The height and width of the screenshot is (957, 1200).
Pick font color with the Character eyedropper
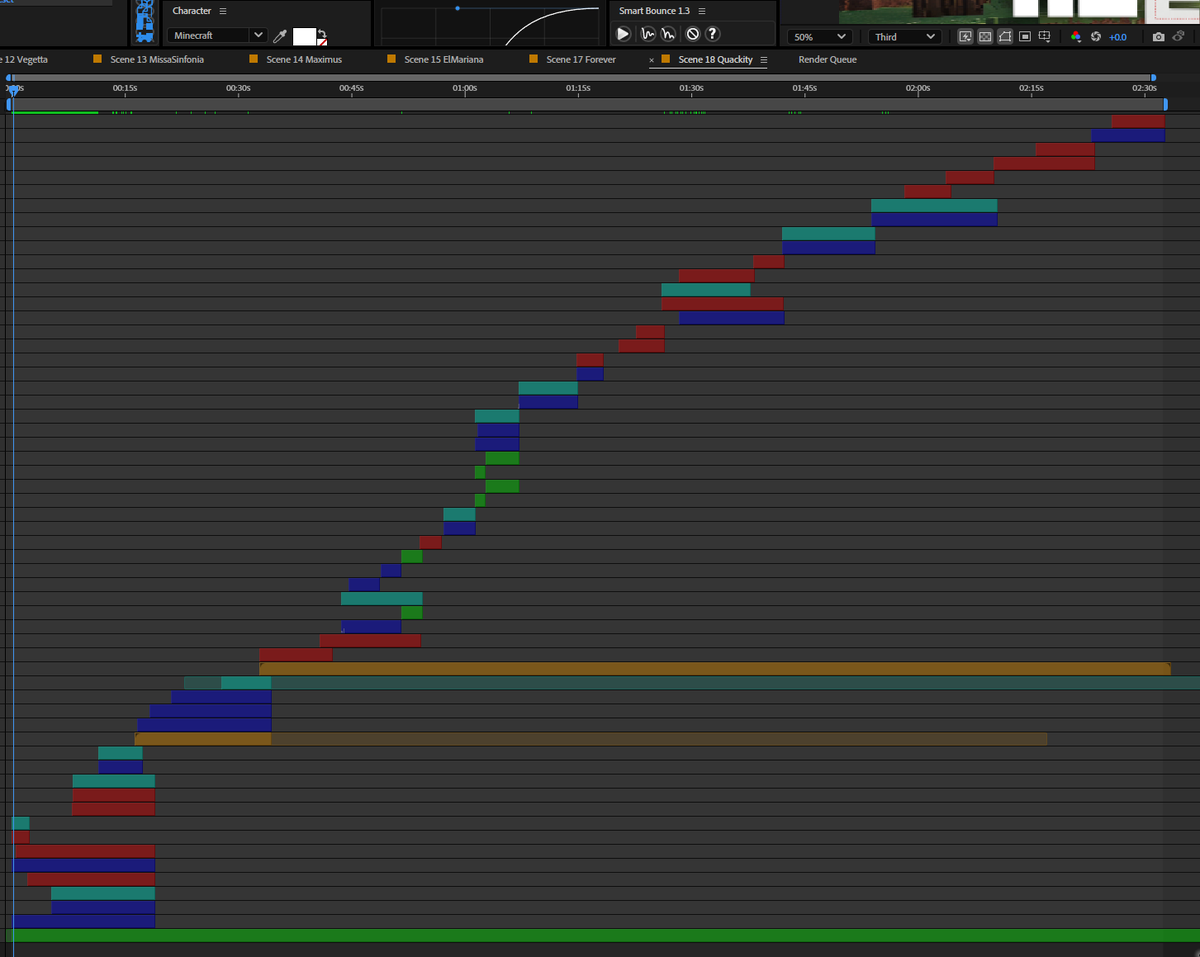coord(281,36)
